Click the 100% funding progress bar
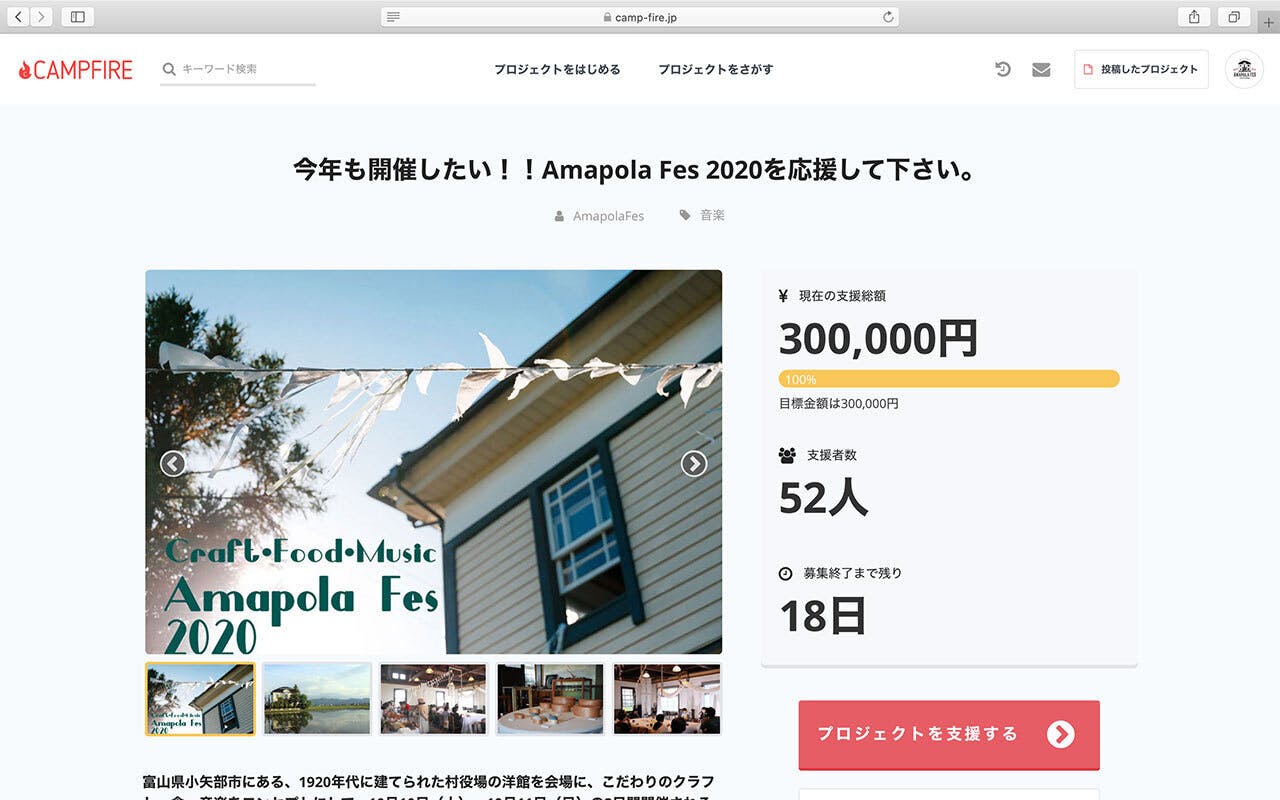The width and height of the screenshot is (1280, 800). click(x=949, y=379)
